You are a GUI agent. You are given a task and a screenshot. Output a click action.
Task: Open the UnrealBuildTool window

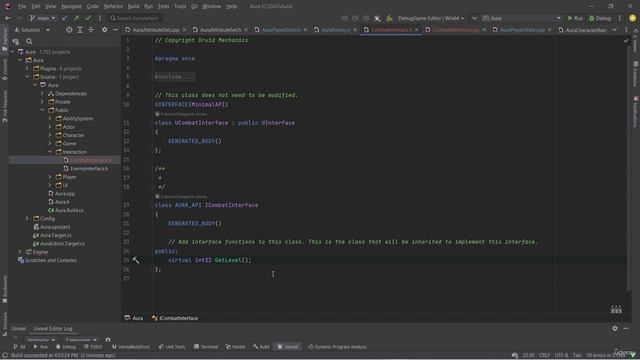131,347
